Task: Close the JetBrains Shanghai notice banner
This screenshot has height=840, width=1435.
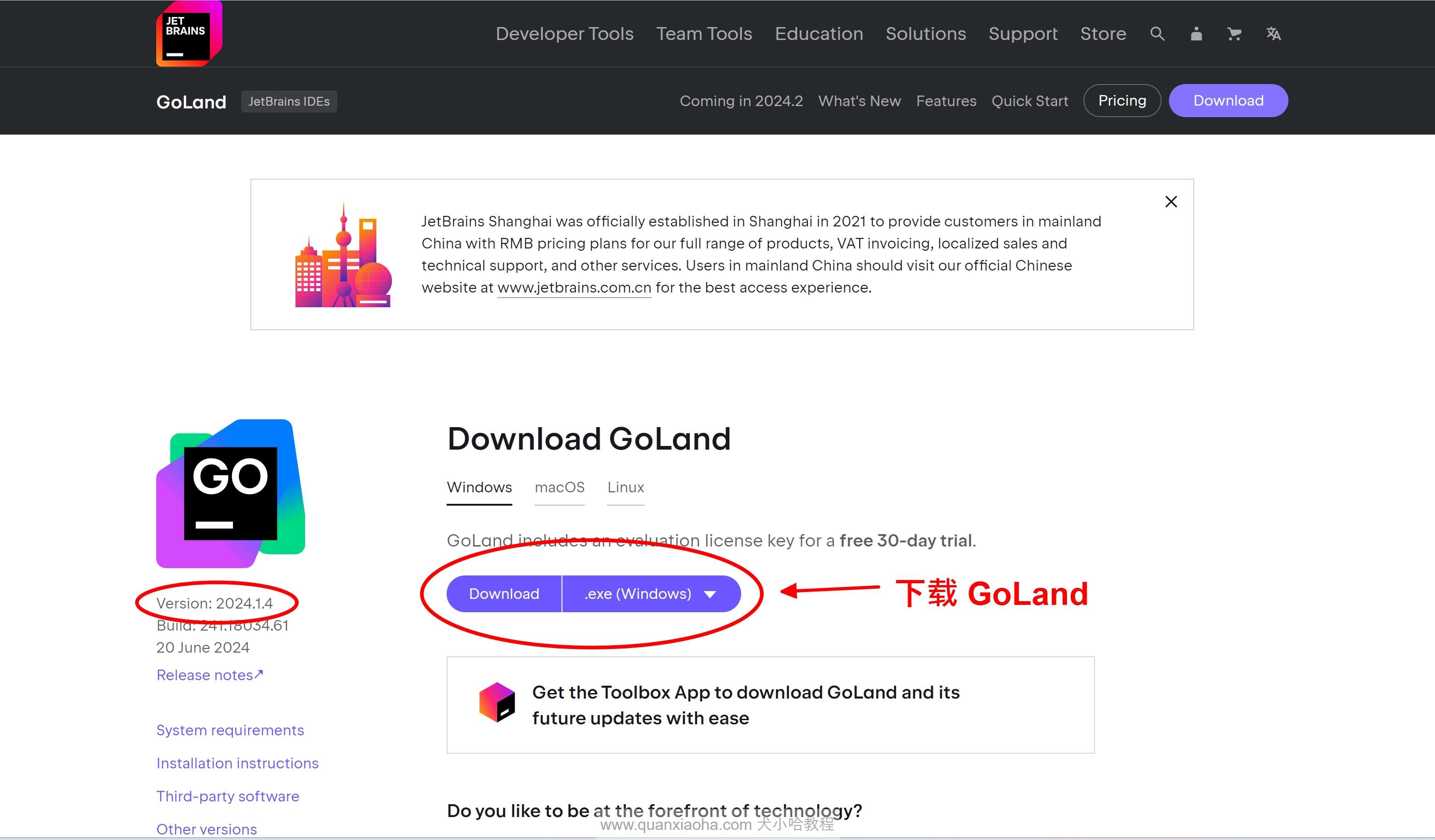Action: coord(1171,202)
